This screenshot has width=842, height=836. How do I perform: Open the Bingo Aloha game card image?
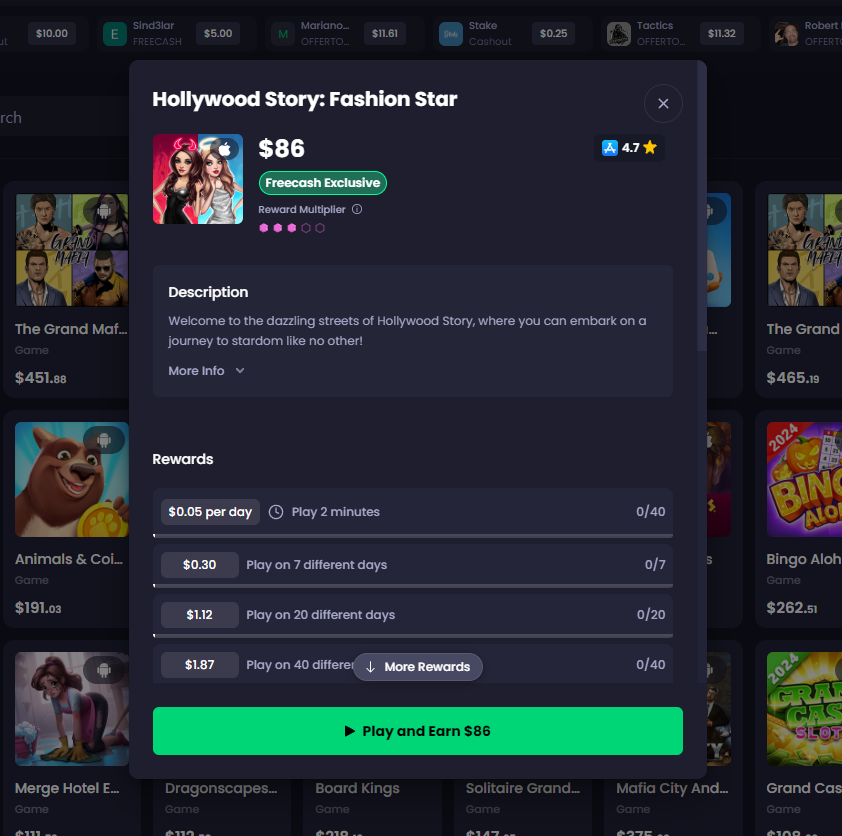[804, 479]
